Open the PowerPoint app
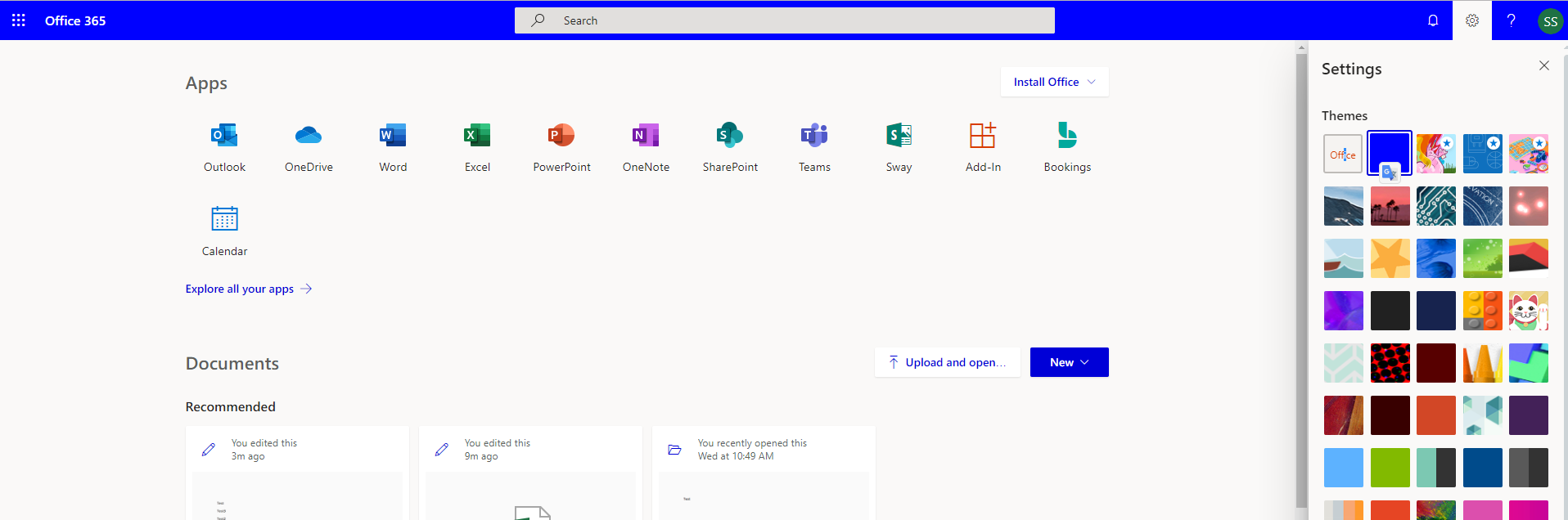Screen dimensions: 1568x520 pyautogui.click(x=561, y=147)
